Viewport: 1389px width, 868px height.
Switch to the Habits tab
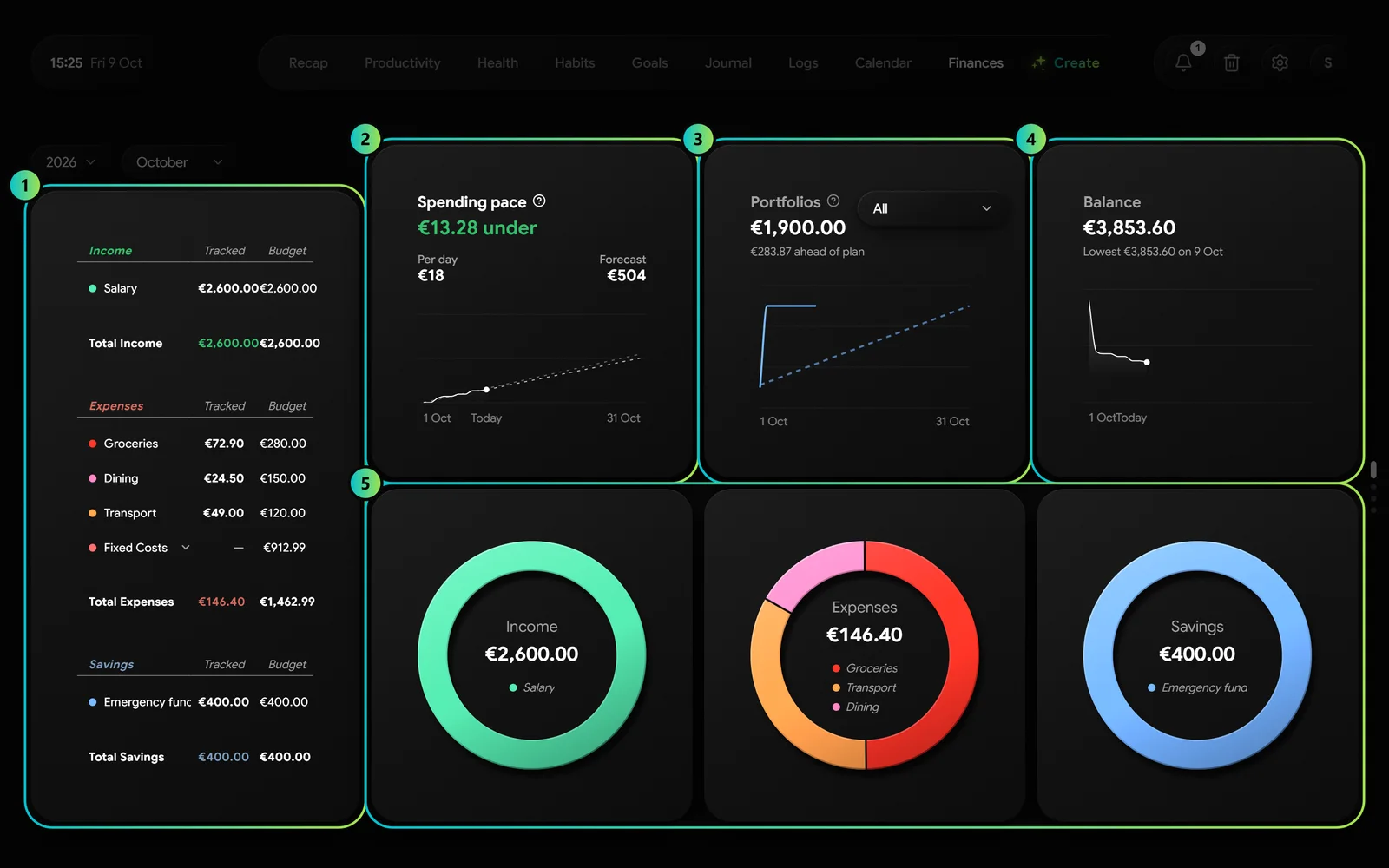[x=575, y=63]
